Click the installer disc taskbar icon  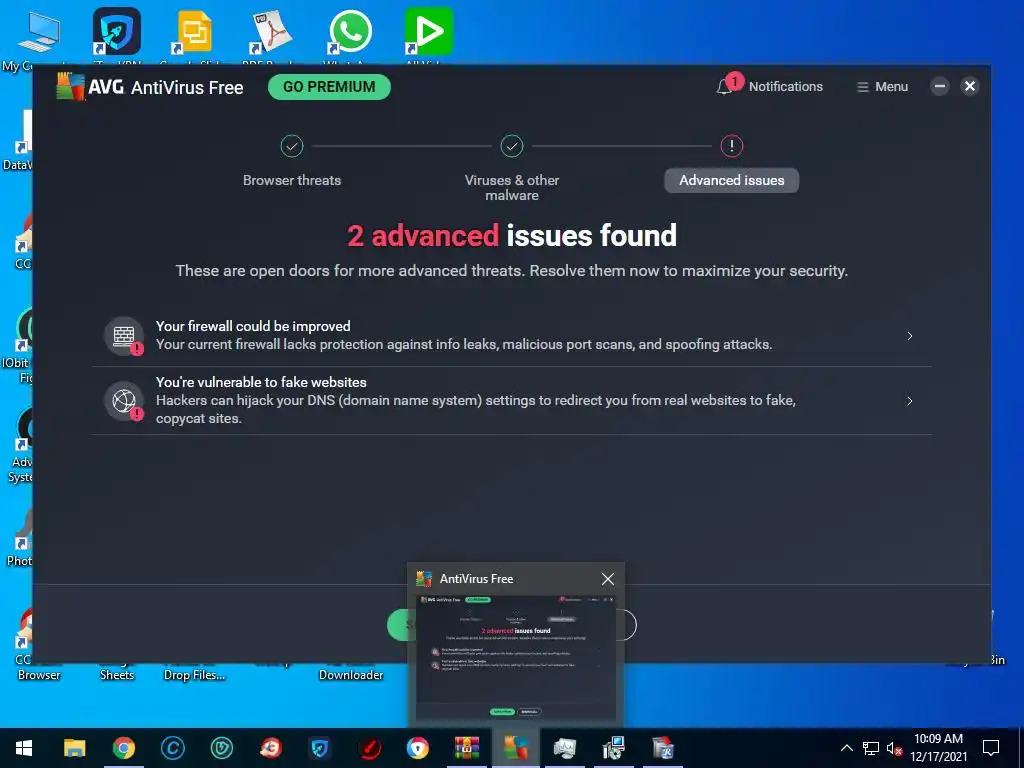click(x=614, y=748)
